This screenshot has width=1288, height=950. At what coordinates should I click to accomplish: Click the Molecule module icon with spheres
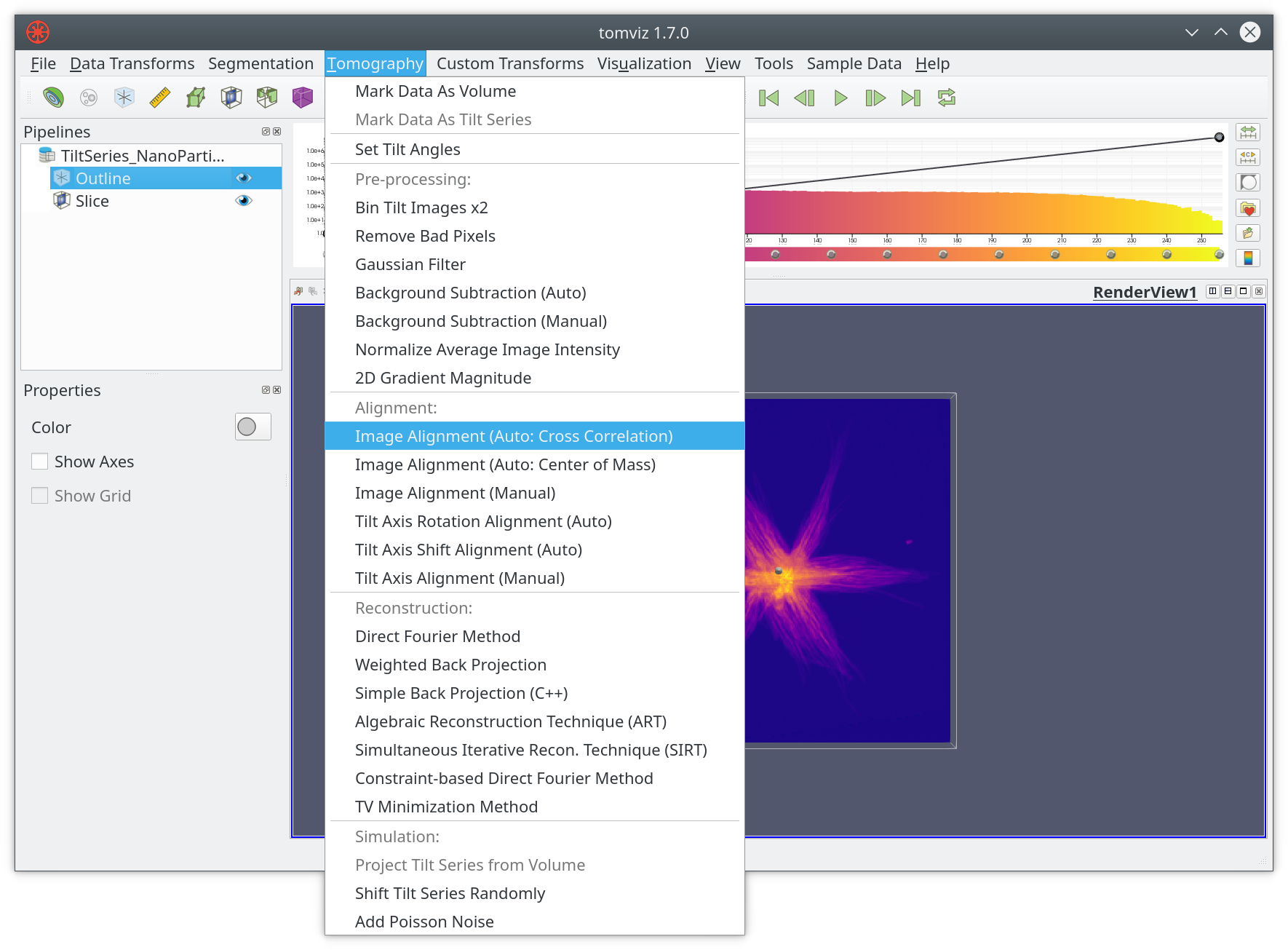coord(89,98)
